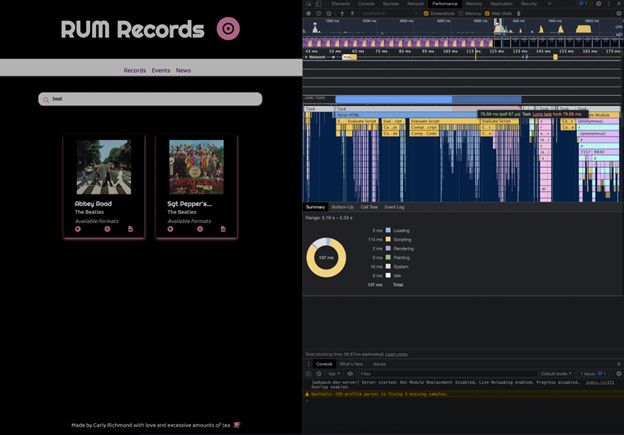Select the file format icon under Abbey Road
This screenshot has height=435, width=624.
(x=130, y=229)
